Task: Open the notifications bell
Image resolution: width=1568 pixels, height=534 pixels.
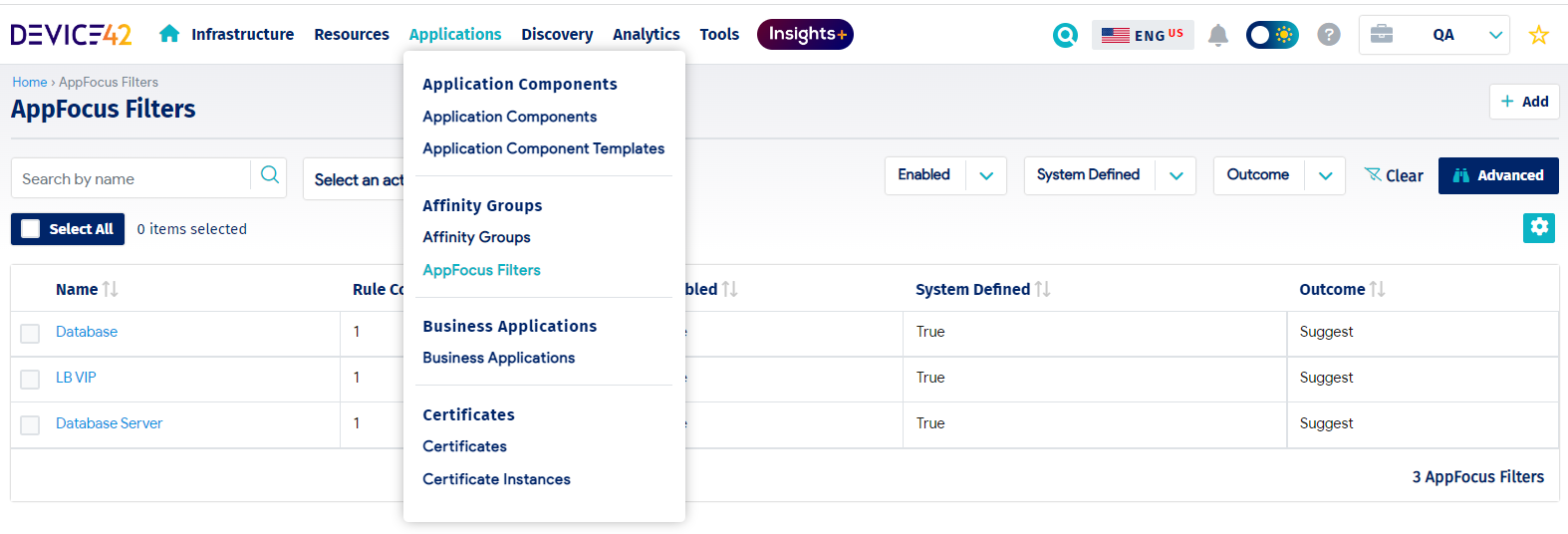Action: pos(1217,35)
